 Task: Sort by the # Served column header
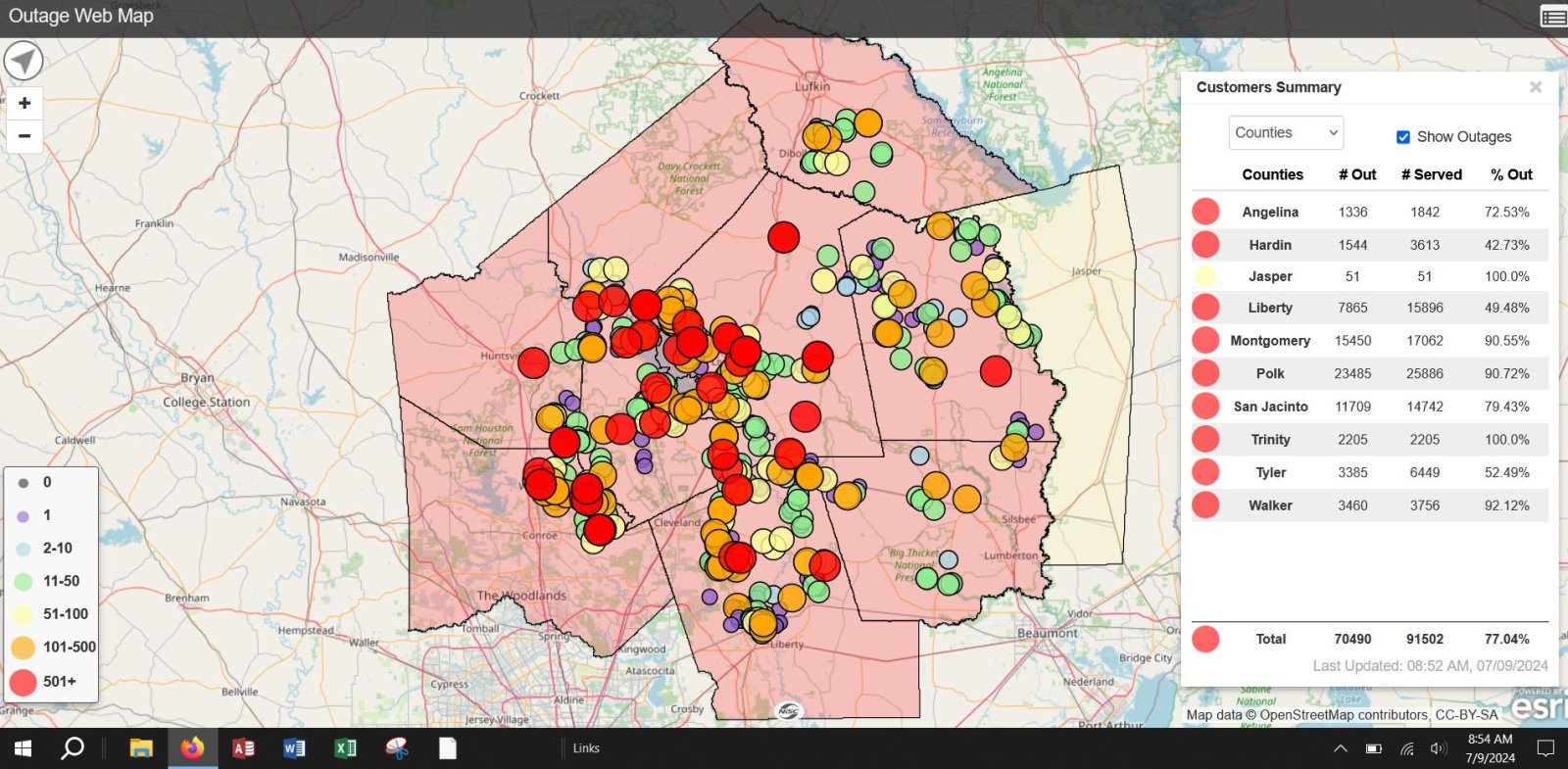click(1432, 174)
